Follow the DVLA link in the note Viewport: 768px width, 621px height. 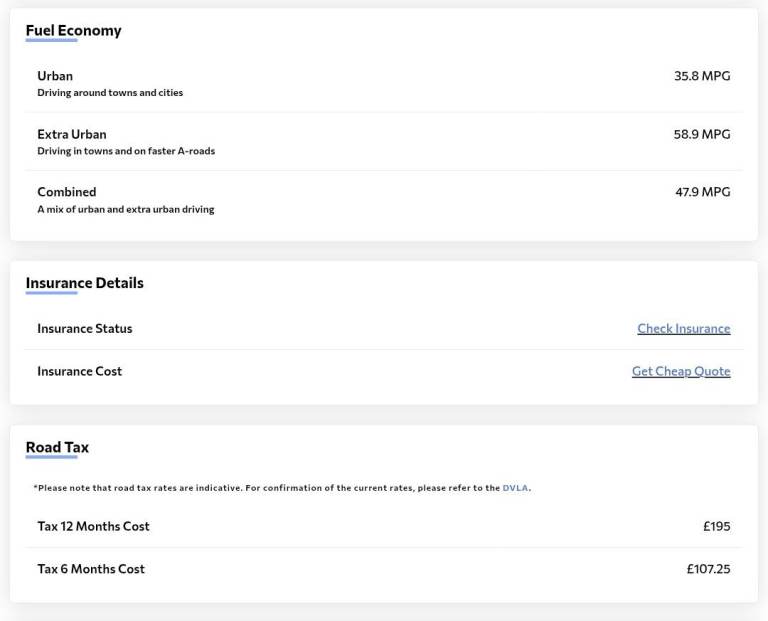pyautogui.click(x=515, y=488)
